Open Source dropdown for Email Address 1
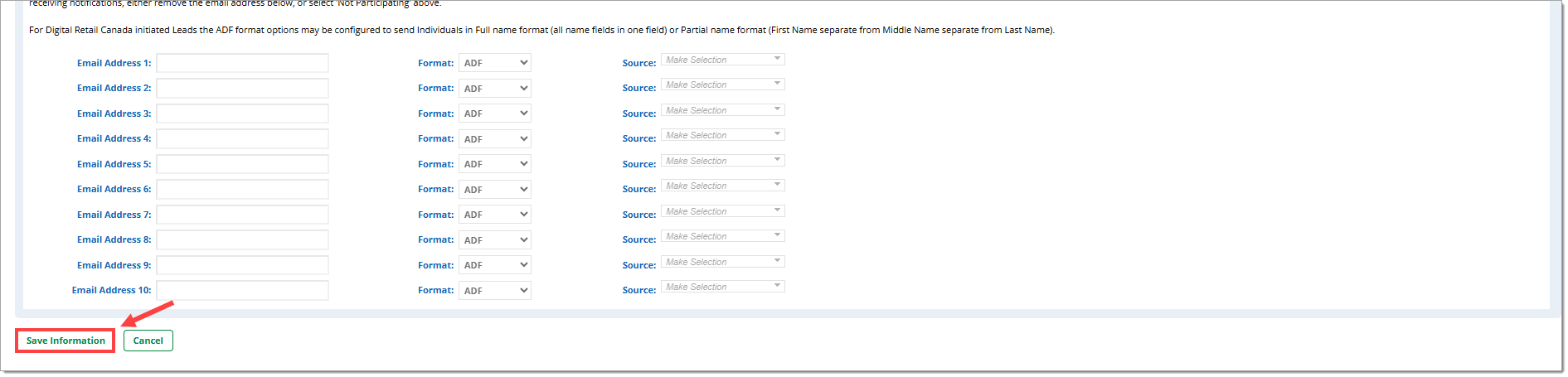Image resolution: width=1568 pixels, height=377 pixels. (x=722, y=60)
